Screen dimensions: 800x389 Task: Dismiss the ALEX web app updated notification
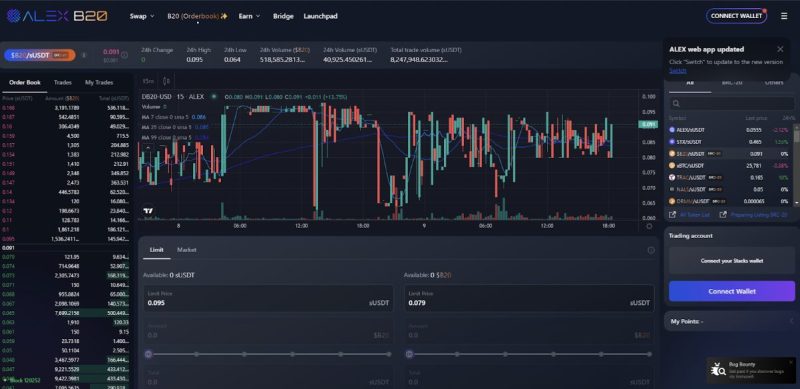[x=780, y=49]
